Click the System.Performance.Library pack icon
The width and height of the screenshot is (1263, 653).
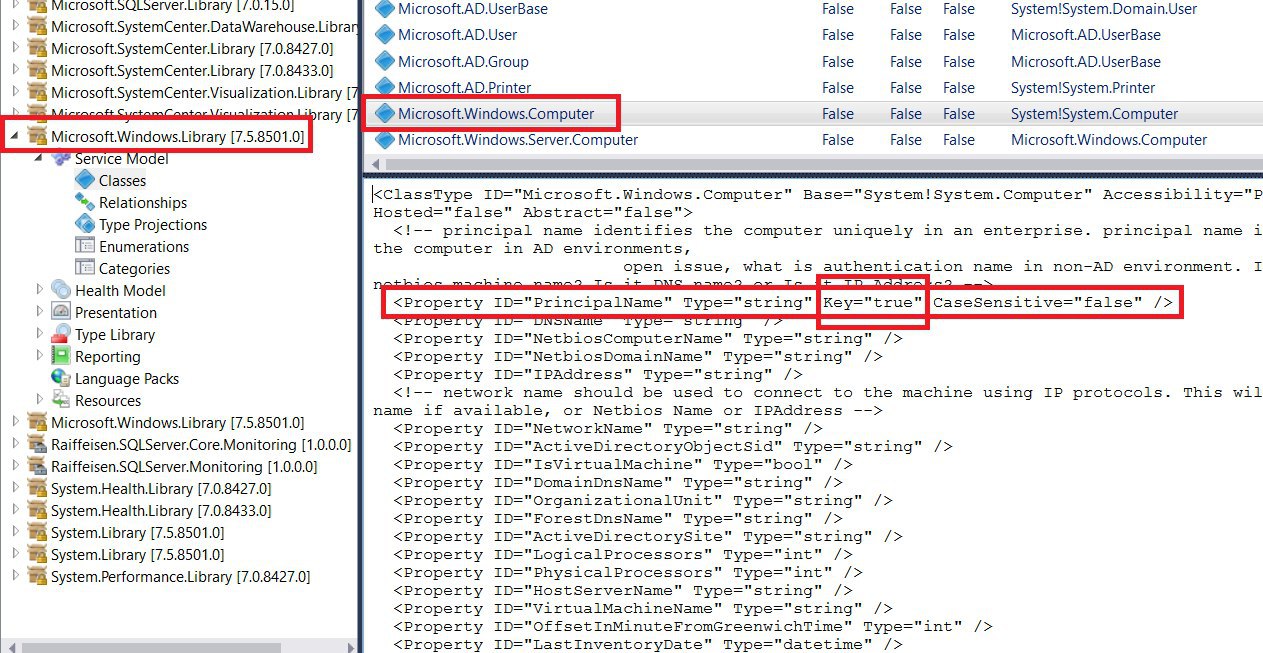pos(37,576)
